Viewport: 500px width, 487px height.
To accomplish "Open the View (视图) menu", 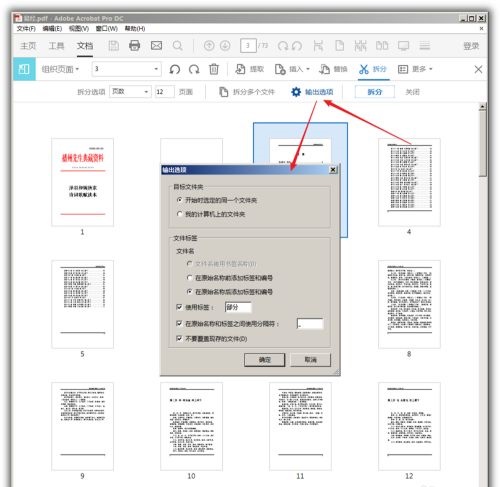I will click(79, 29).
